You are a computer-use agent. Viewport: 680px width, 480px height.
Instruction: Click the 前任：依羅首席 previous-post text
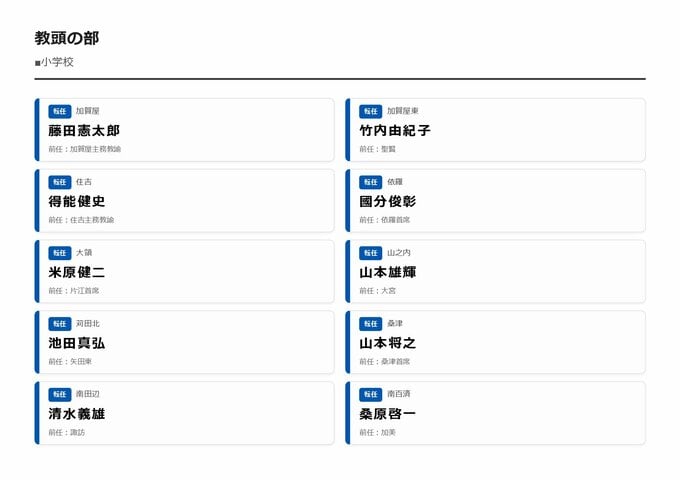coord(385,220)
